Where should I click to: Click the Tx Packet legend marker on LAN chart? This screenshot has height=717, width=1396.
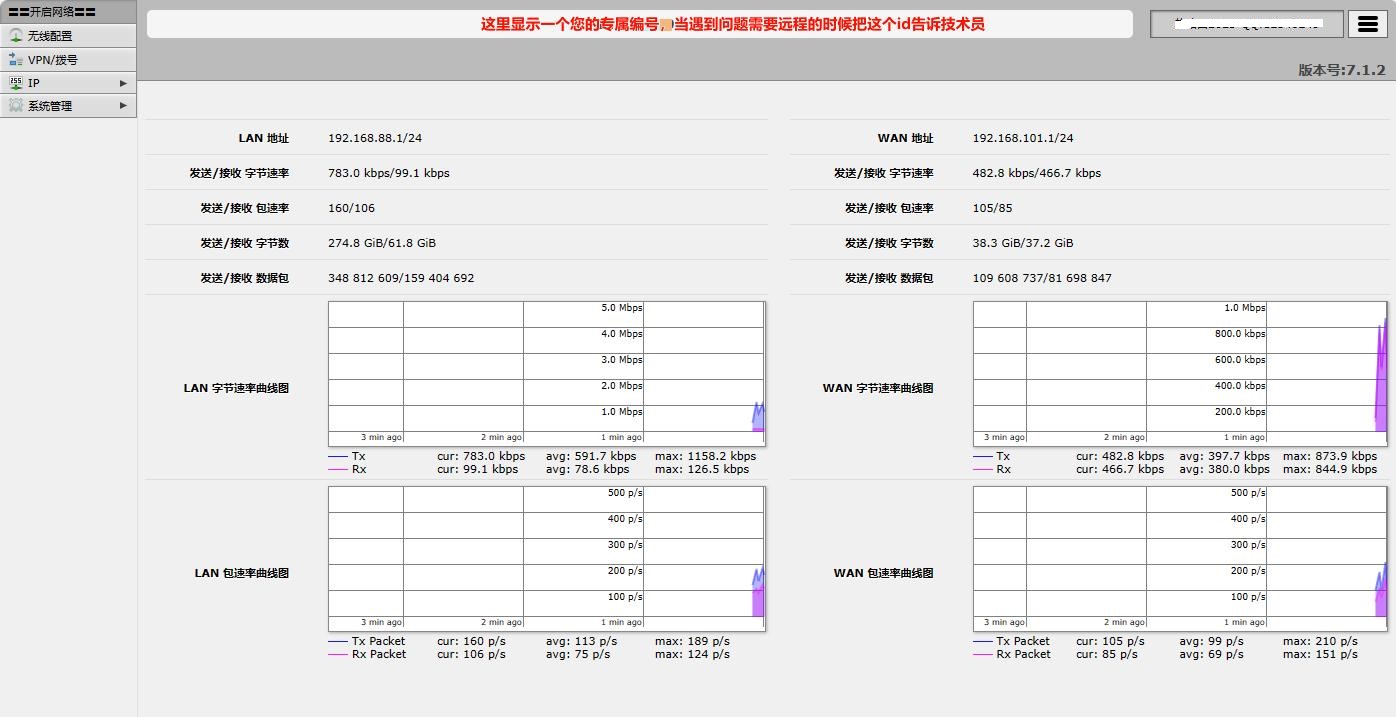coord(340,641)
